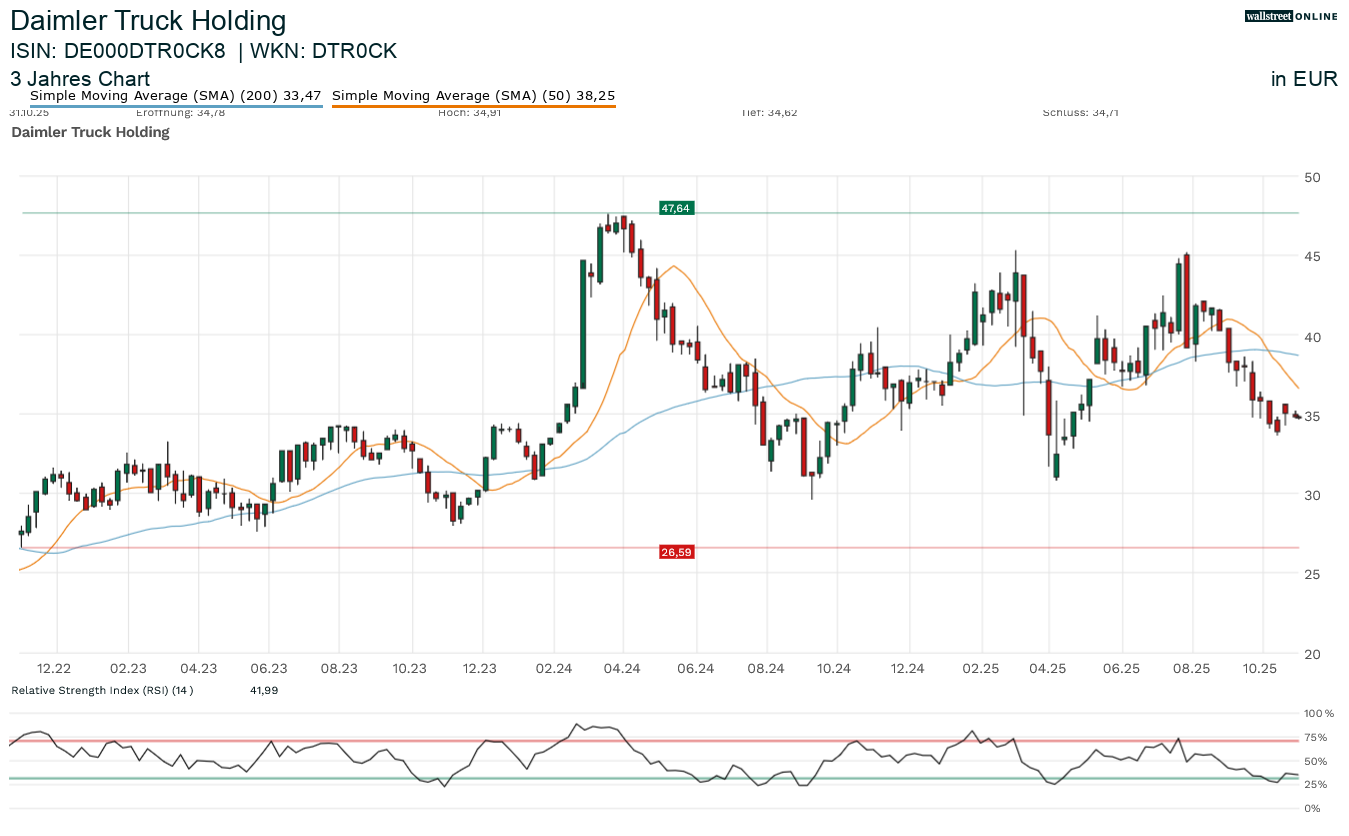Screen dimensions: 1349x836
Task: Click the 20 price axis label
Action: [1312, 654]
